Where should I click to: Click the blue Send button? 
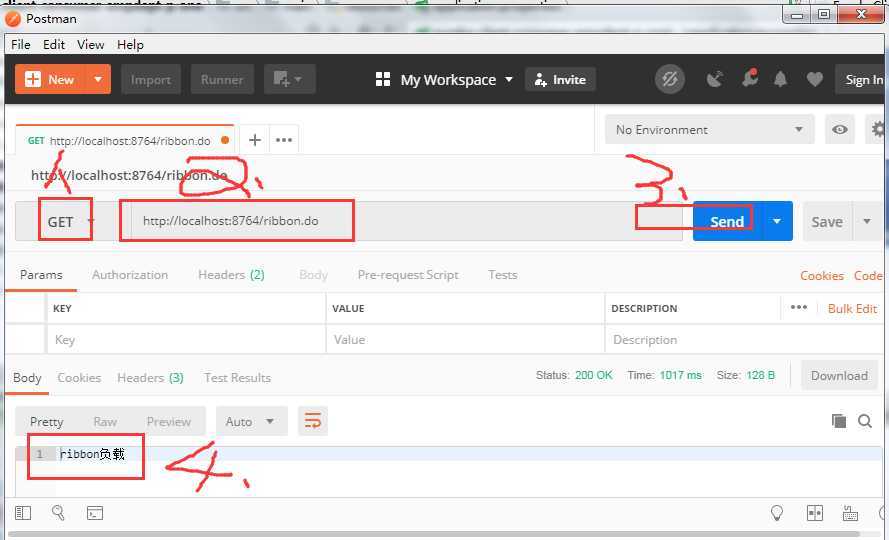click(727, 221)
